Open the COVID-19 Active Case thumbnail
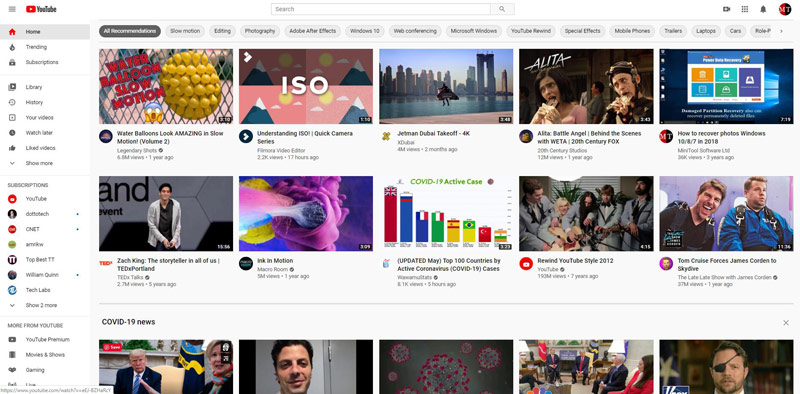The height and width of the screenshot is (394, 800). (446, 213)
